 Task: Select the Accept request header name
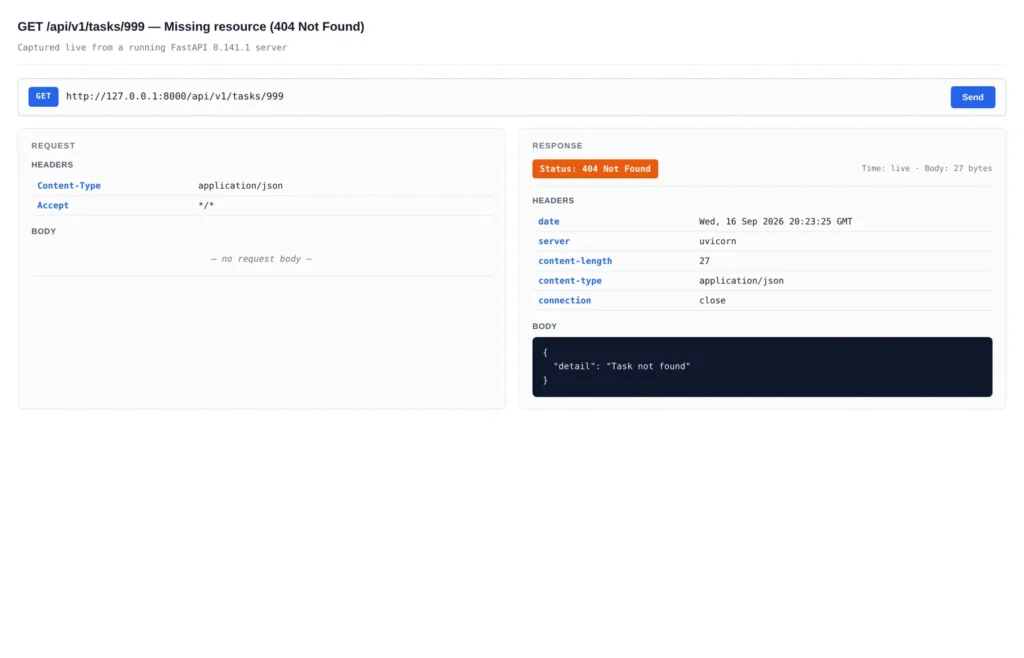(53, 205)
